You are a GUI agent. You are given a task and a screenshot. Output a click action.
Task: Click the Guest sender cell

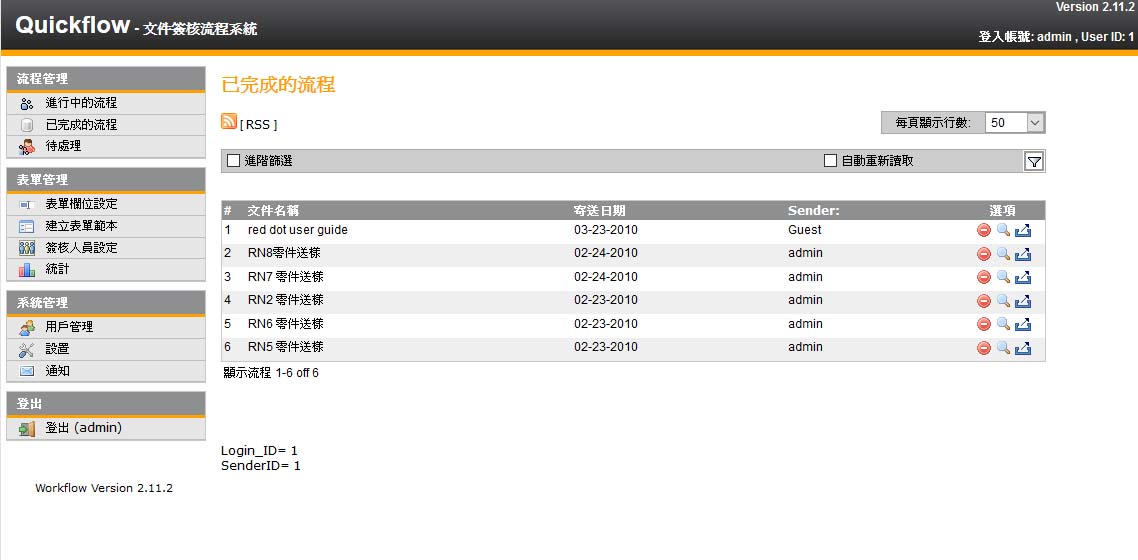(805, 230)
